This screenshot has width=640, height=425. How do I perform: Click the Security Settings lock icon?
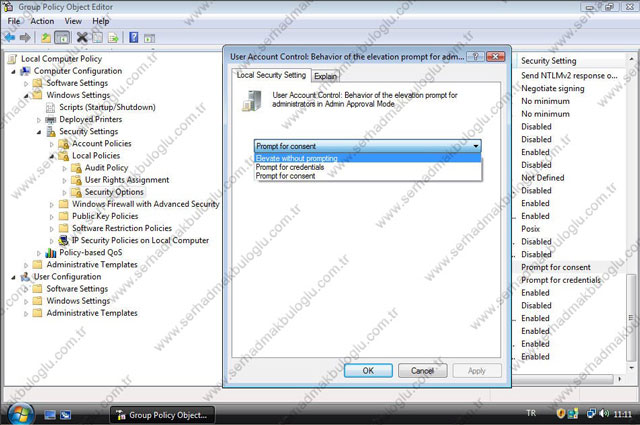(51, 131)
